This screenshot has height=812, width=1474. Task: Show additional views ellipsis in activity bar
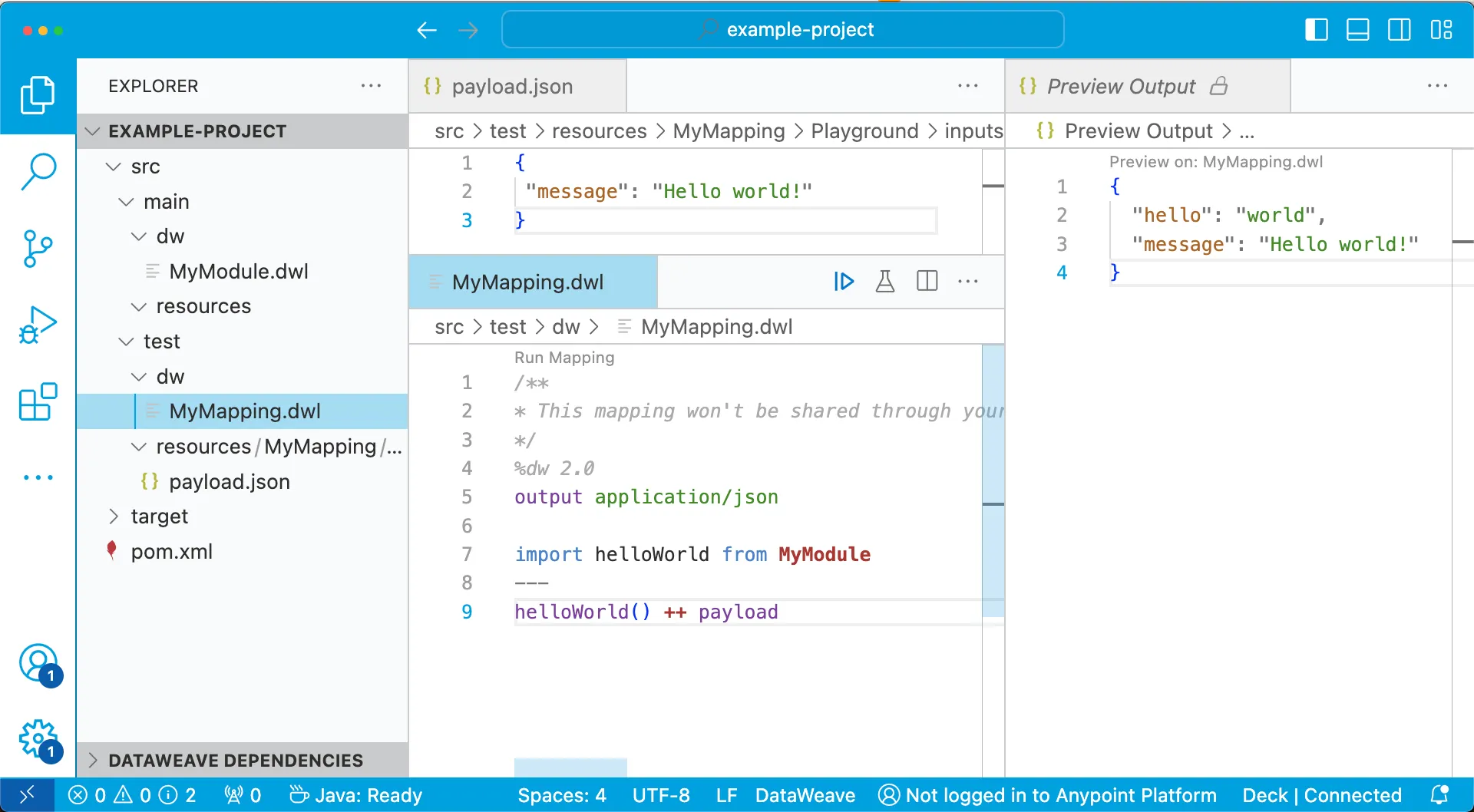point(38,477)
